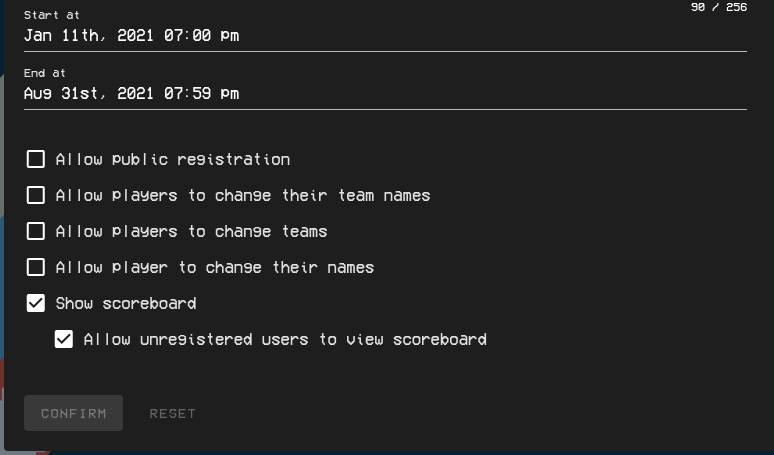Open the Start at date field
The width and height of the screenshot is (774, 455).
tap(385, 35)
